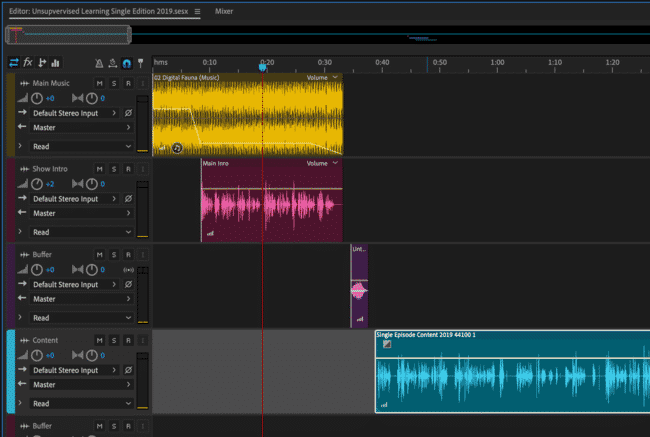
Task: Click the add marker pin icon
Action: click(x=141, y=63)
